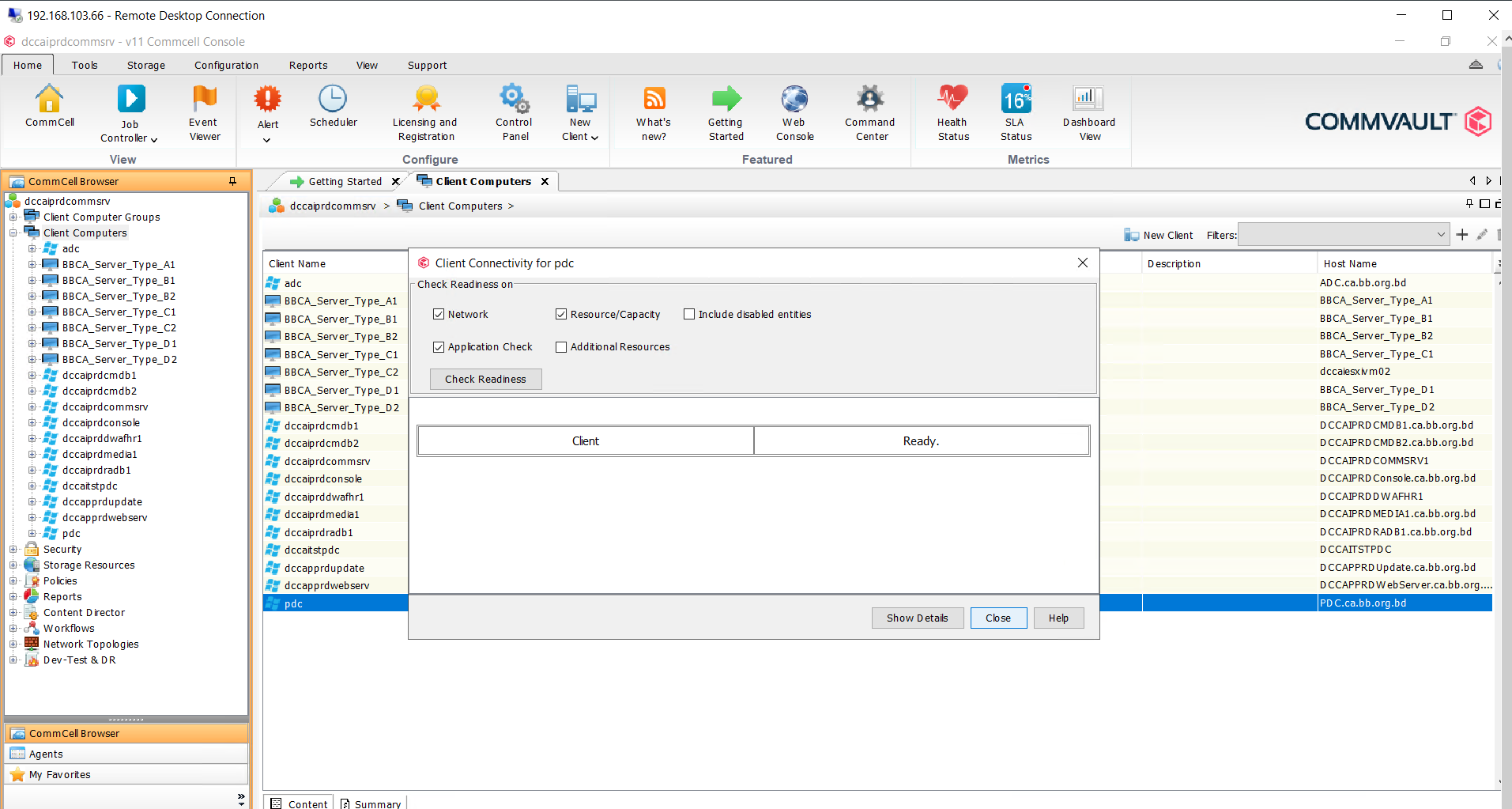Enable Include disabled entities

point(689,314)
